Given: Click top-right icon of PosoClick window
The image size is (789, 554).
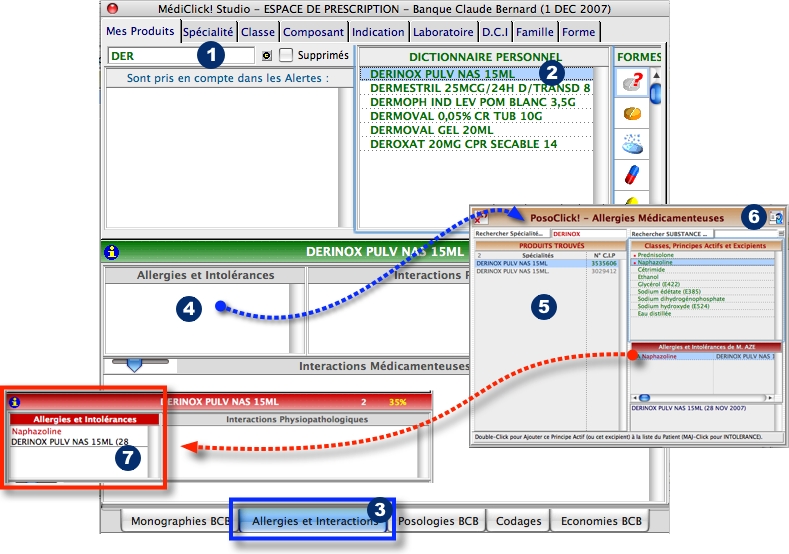Looking at the screenshot, I should pos(776,217).
